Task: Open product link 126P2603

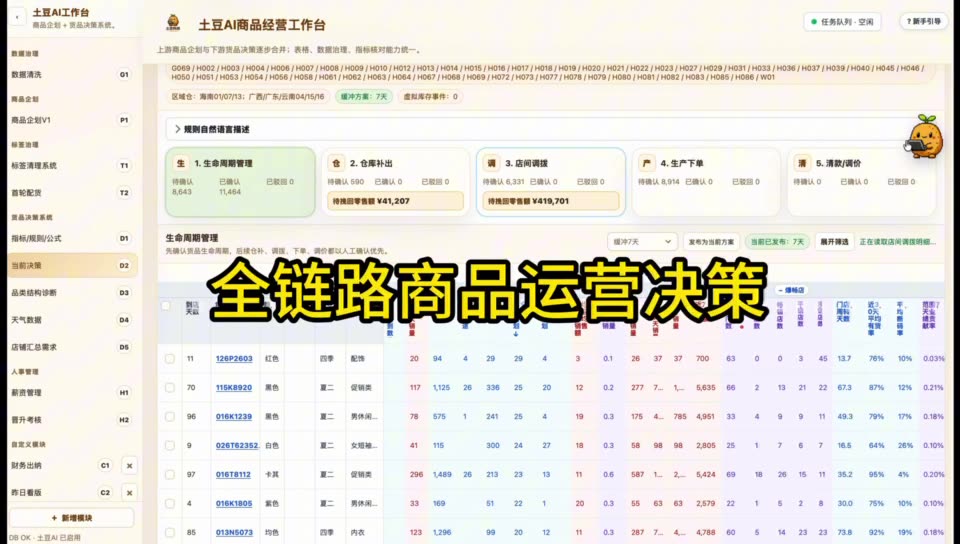Action: (x=234, y=359)
